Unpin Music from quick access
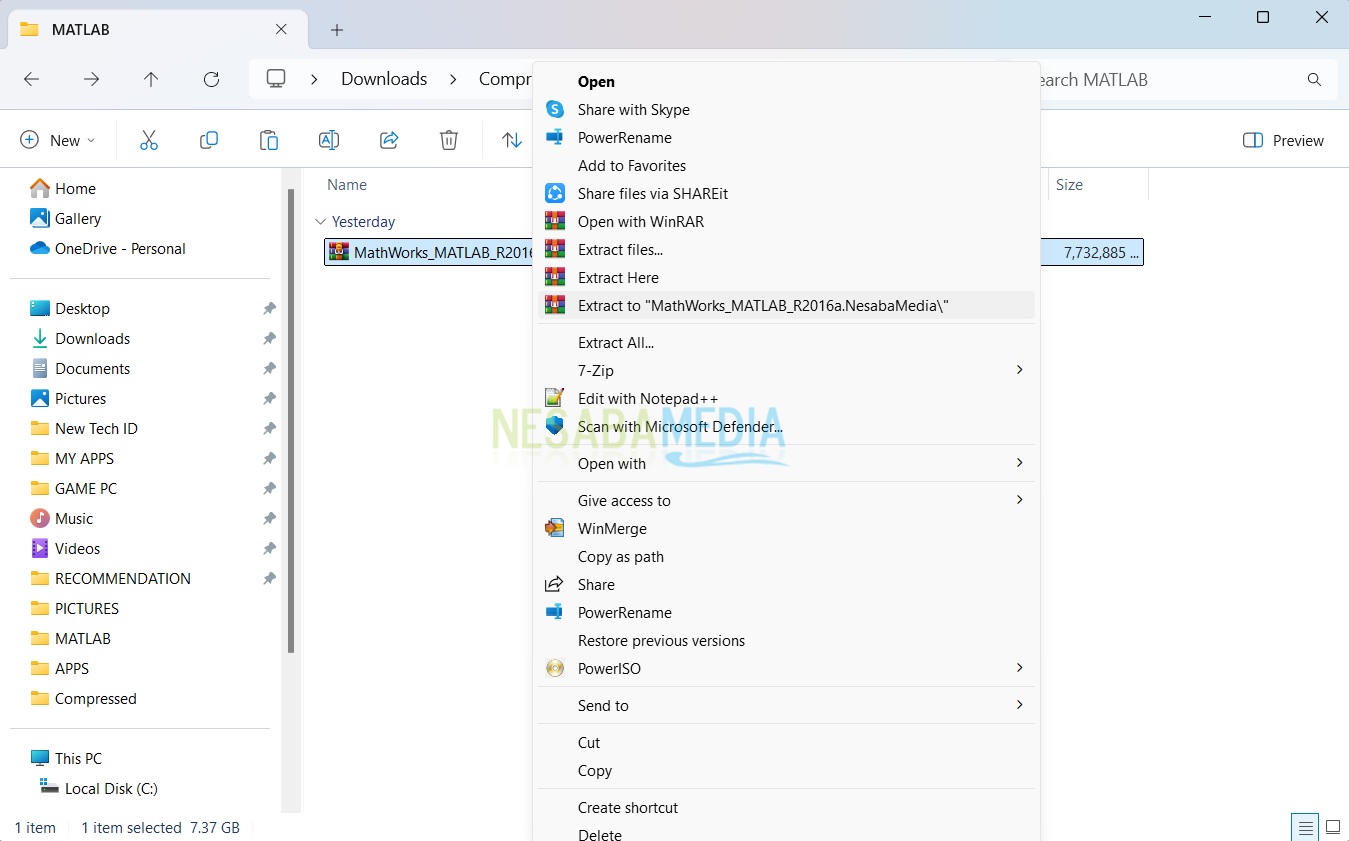This screenshot has height=841, width=1349. [269, 519]
